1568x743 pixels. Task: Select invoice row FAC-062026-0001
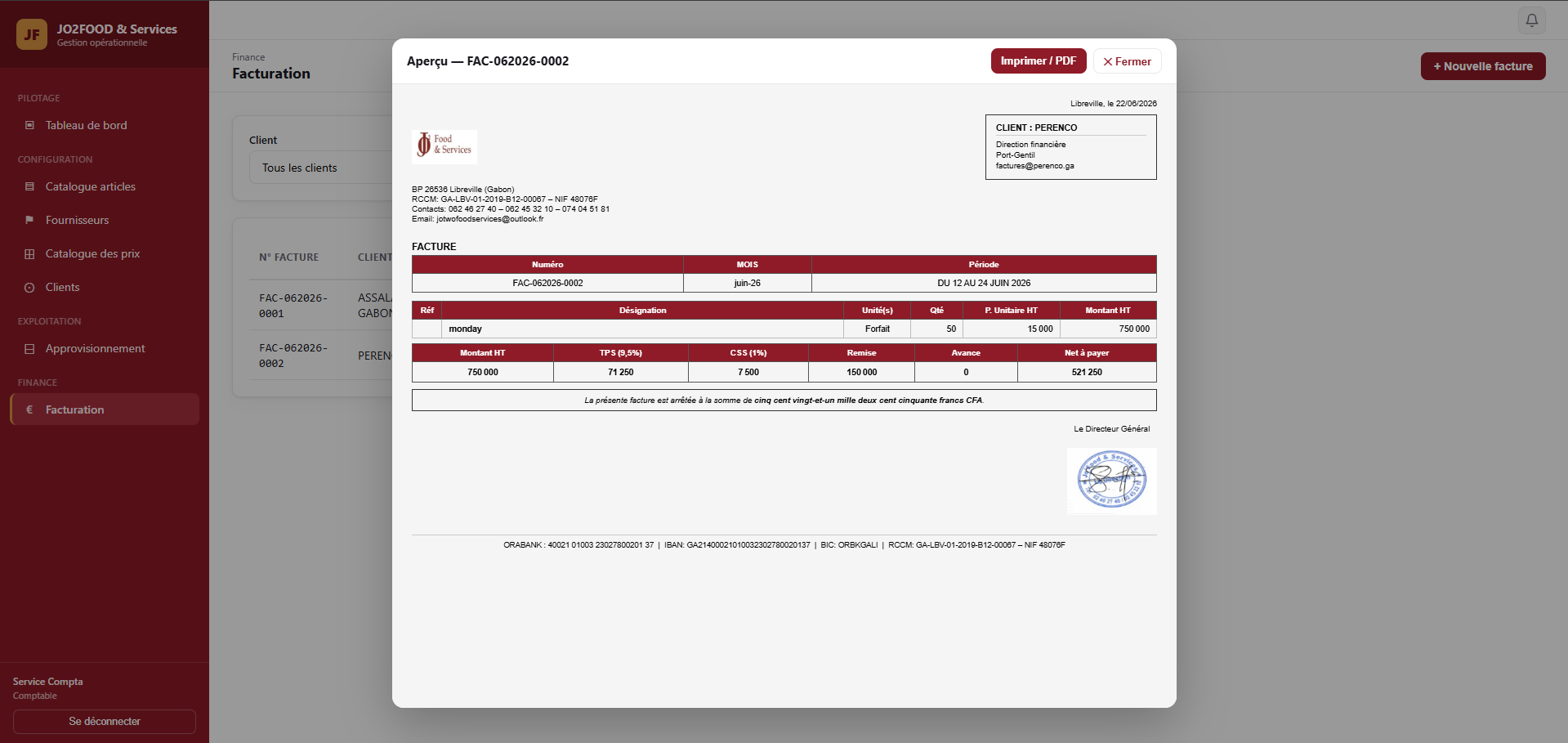point(321,306)
